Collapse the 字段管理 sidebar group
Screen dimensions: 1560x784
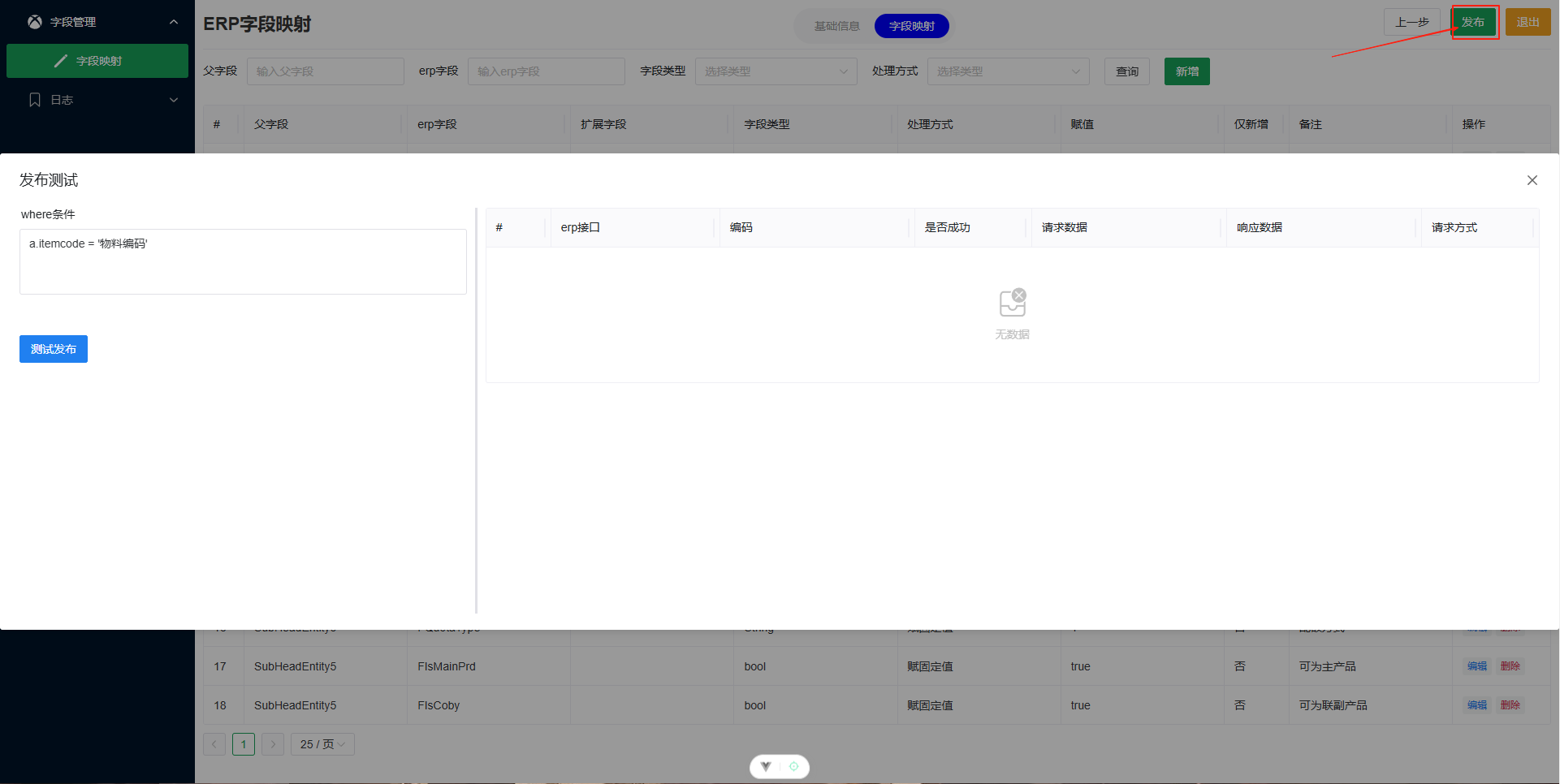(174, 22)
